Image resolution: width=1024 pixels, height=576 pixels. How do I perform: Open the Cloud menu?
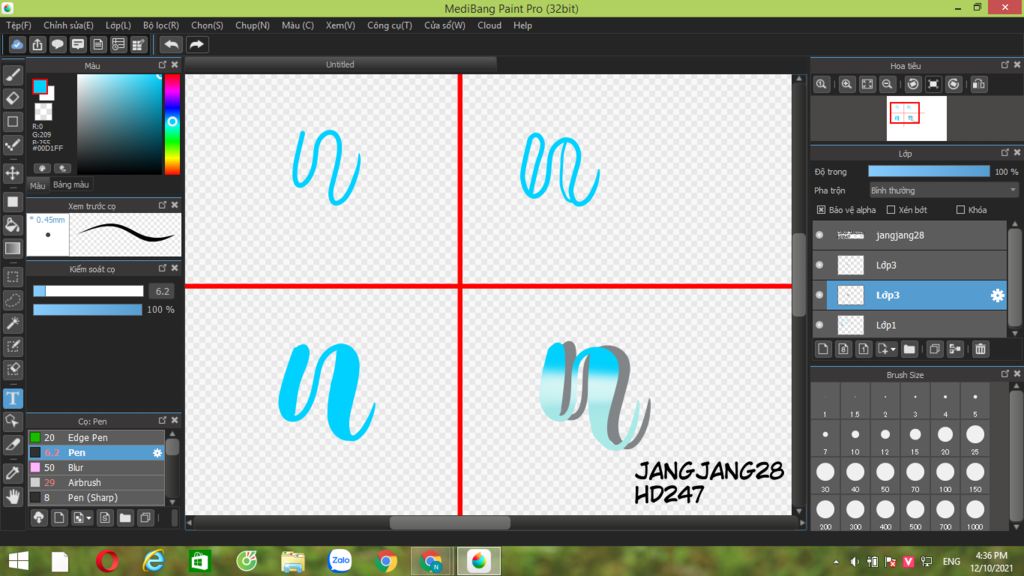point(489,25)
